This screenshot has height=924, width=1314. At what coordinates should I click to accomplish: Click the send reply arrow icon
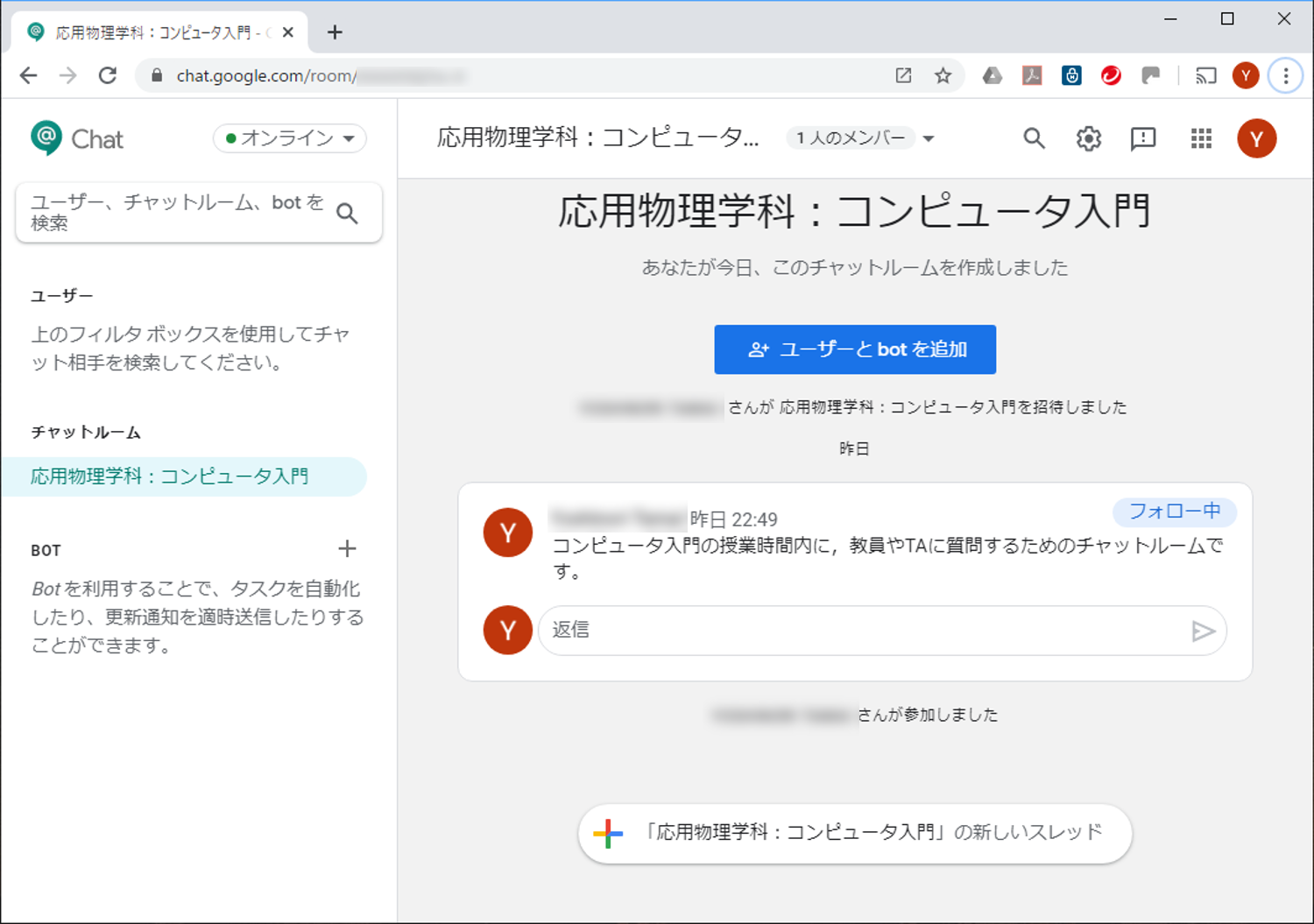(1203, 631)
